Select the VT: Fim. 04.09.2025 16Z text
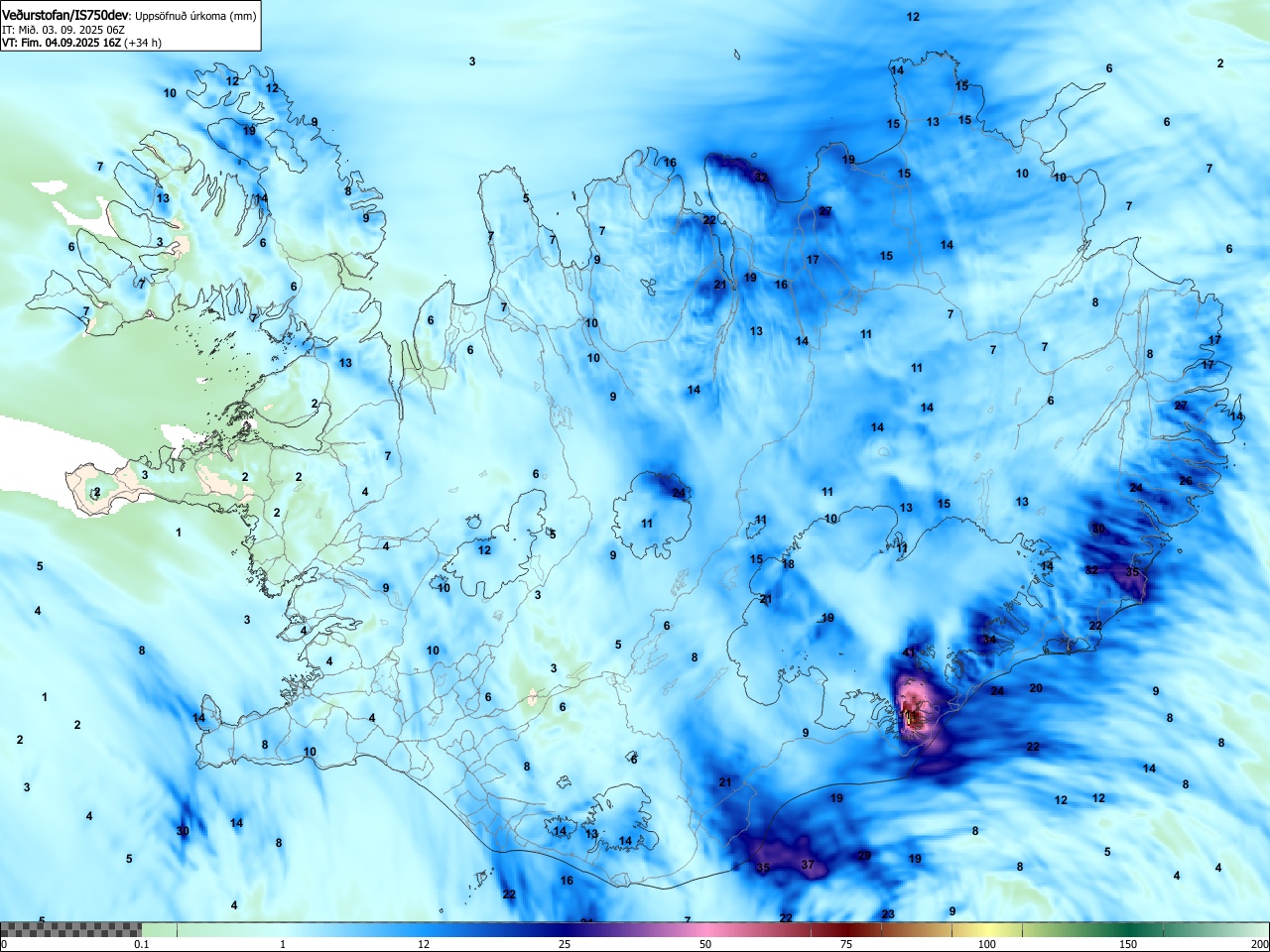The image size is (1270, 952). [x=62, y=43]
